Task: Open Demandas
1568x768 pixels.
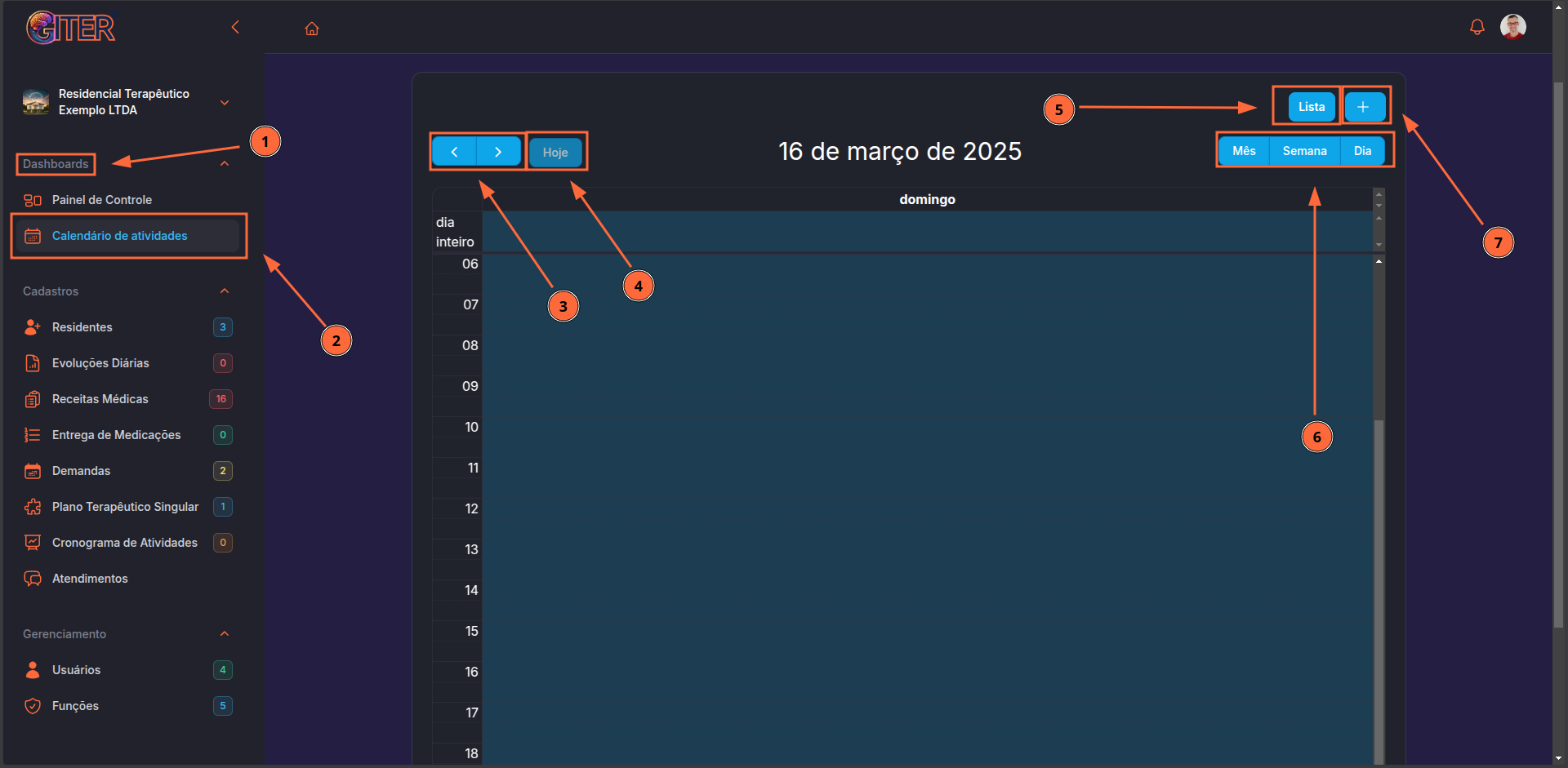Action: click(x=81, y=471)
